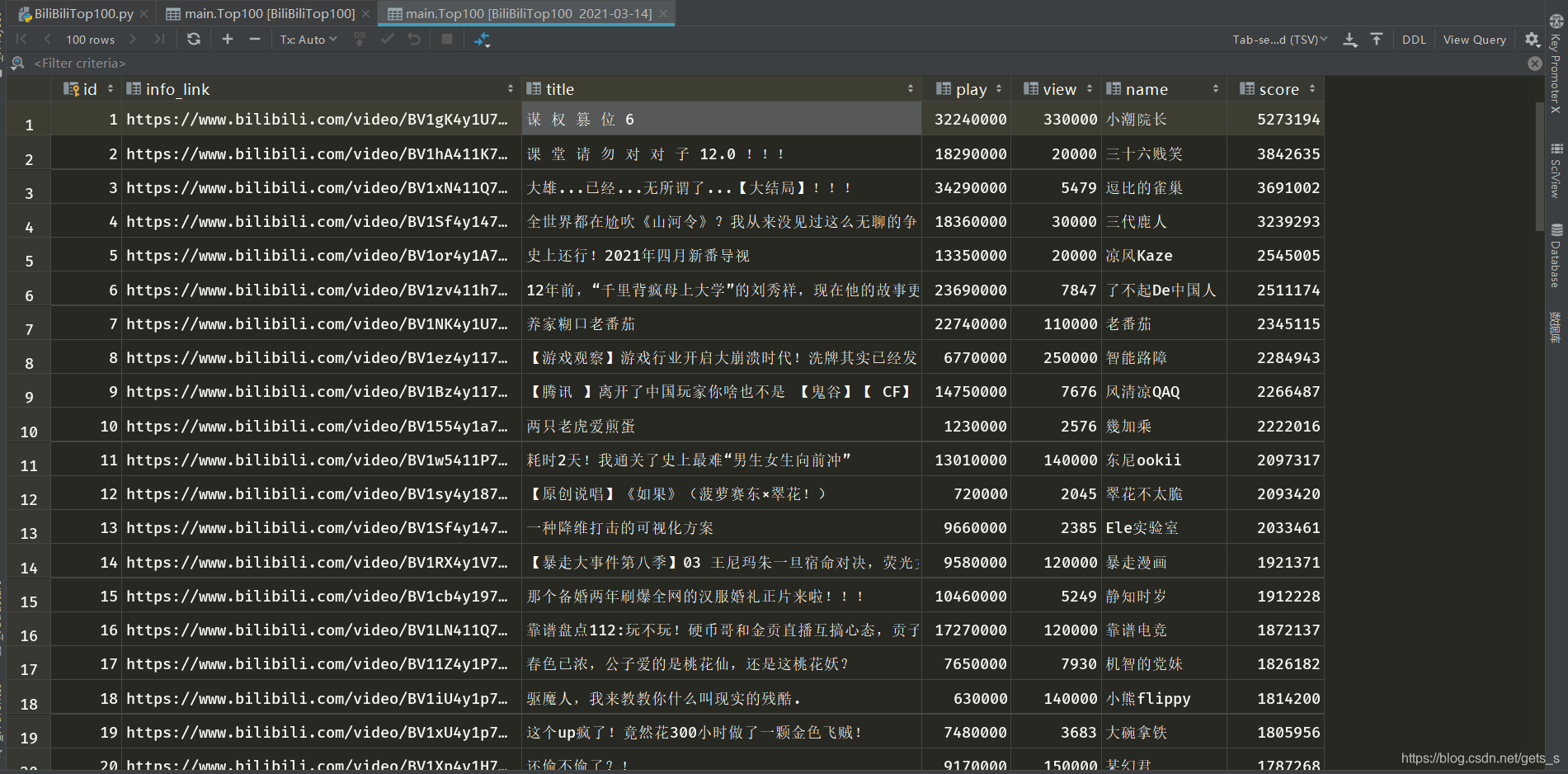Click title cell 两只老虎爱煎蛋
Viewport: 1568px width, 774px height.
pos(721,427)
